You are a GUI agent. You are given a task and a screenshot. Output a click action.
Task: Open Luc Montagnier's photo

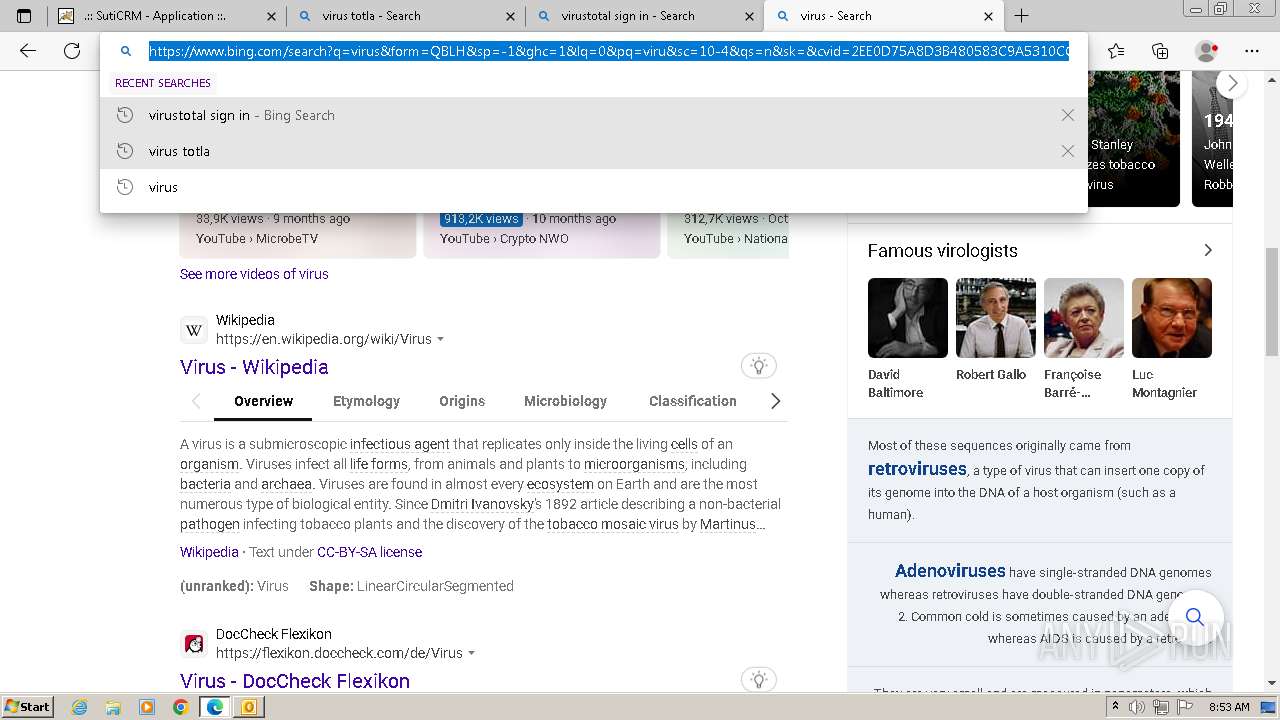[x=1171, y=318]
